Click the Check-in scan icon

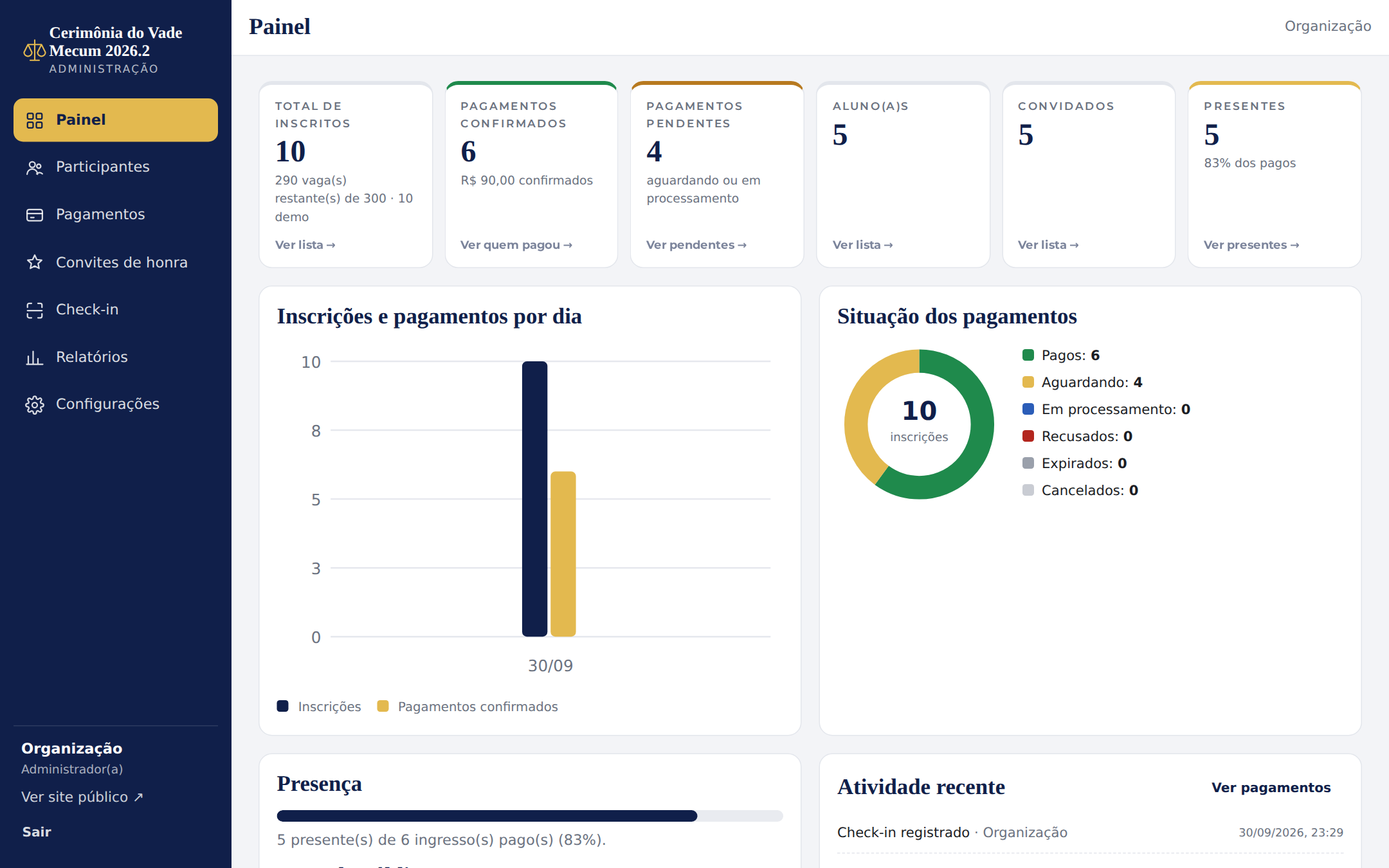click(35, 310)
